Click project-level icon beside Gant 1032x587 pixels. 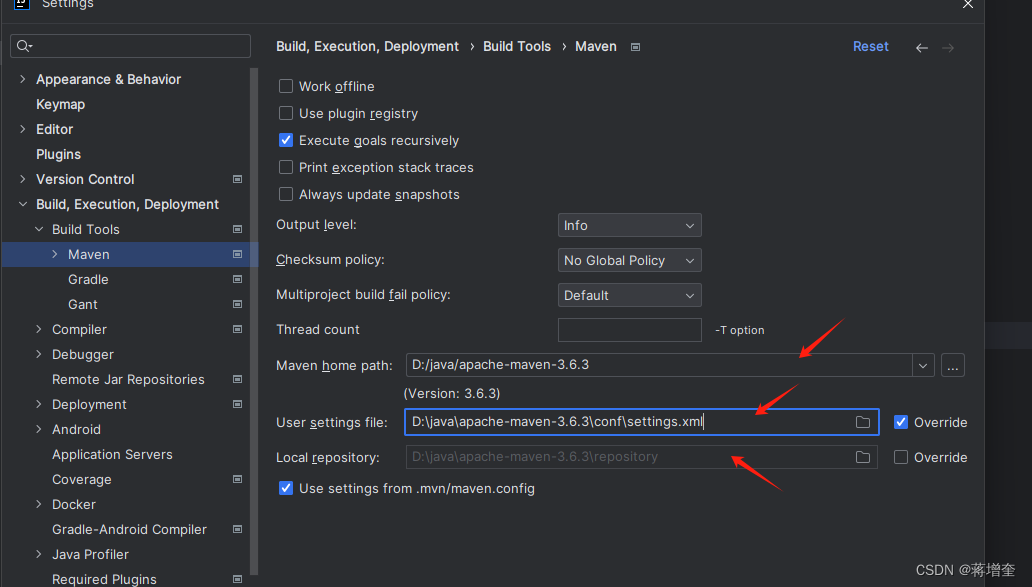(x=238, y=304)
